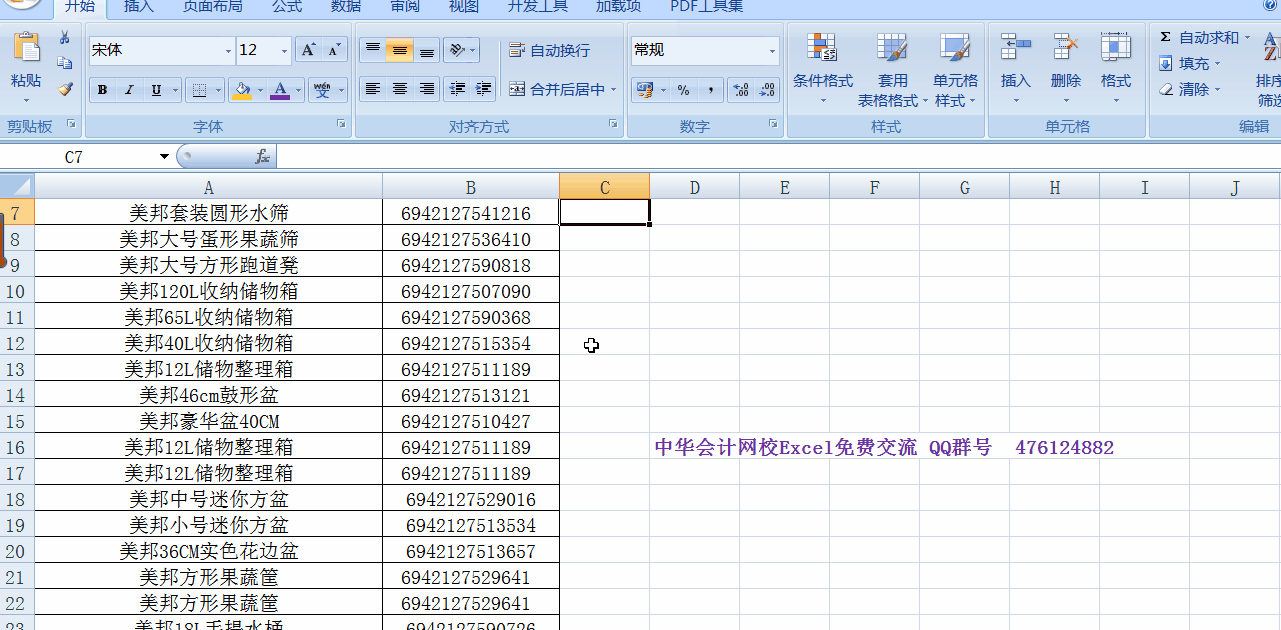Click the decrease decimal icon

point(767,90)
